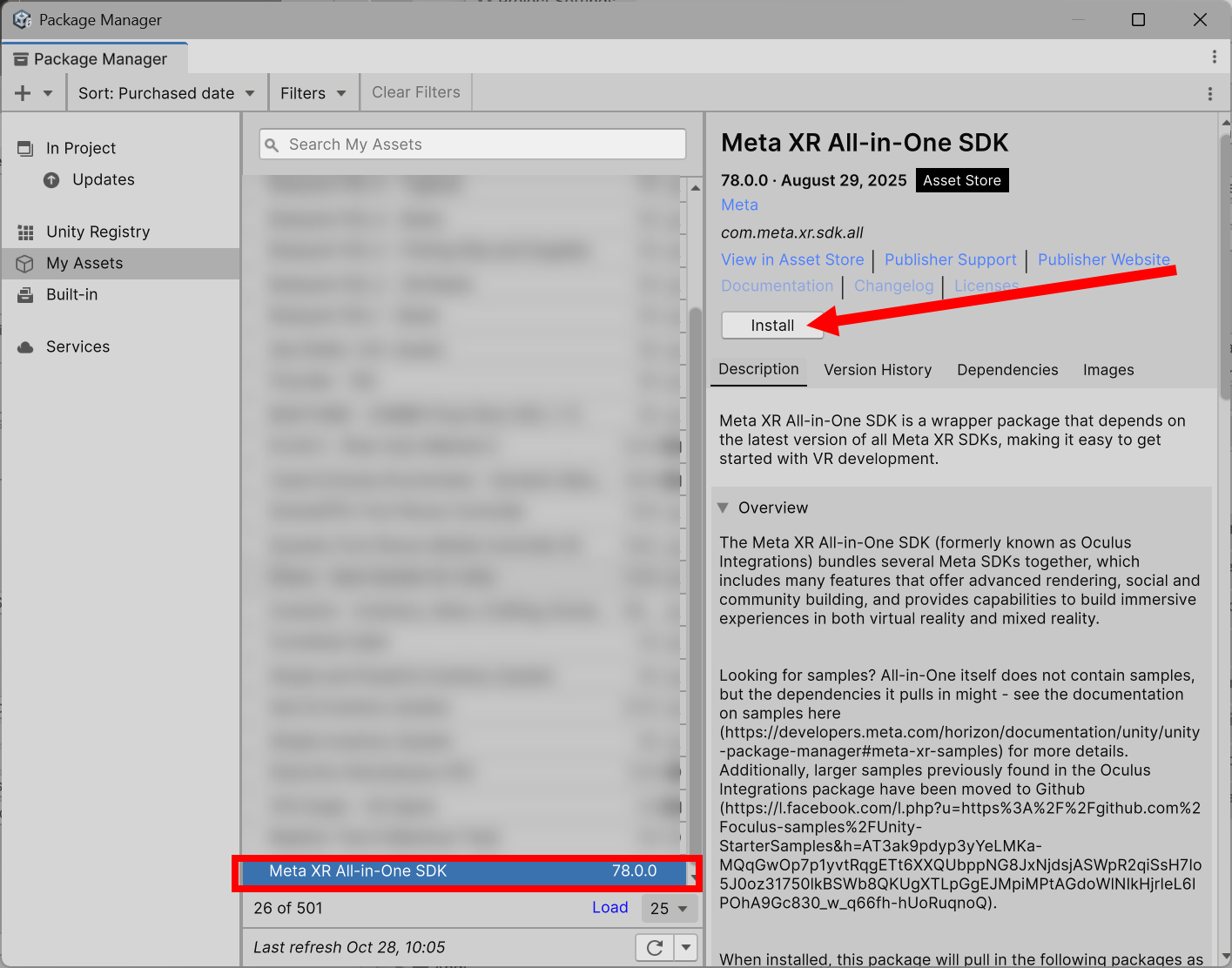This screenshot has width=1232, height=968.
Task: Click the Search My Assets field
Action: (x=473, y=145)
